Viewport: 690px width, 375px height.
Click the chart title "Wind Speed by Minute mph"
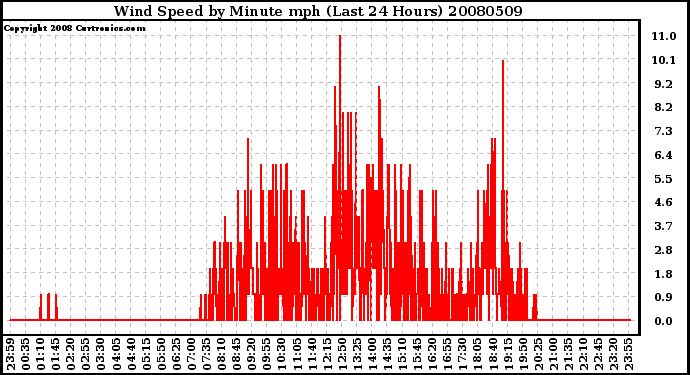point(217,11)
